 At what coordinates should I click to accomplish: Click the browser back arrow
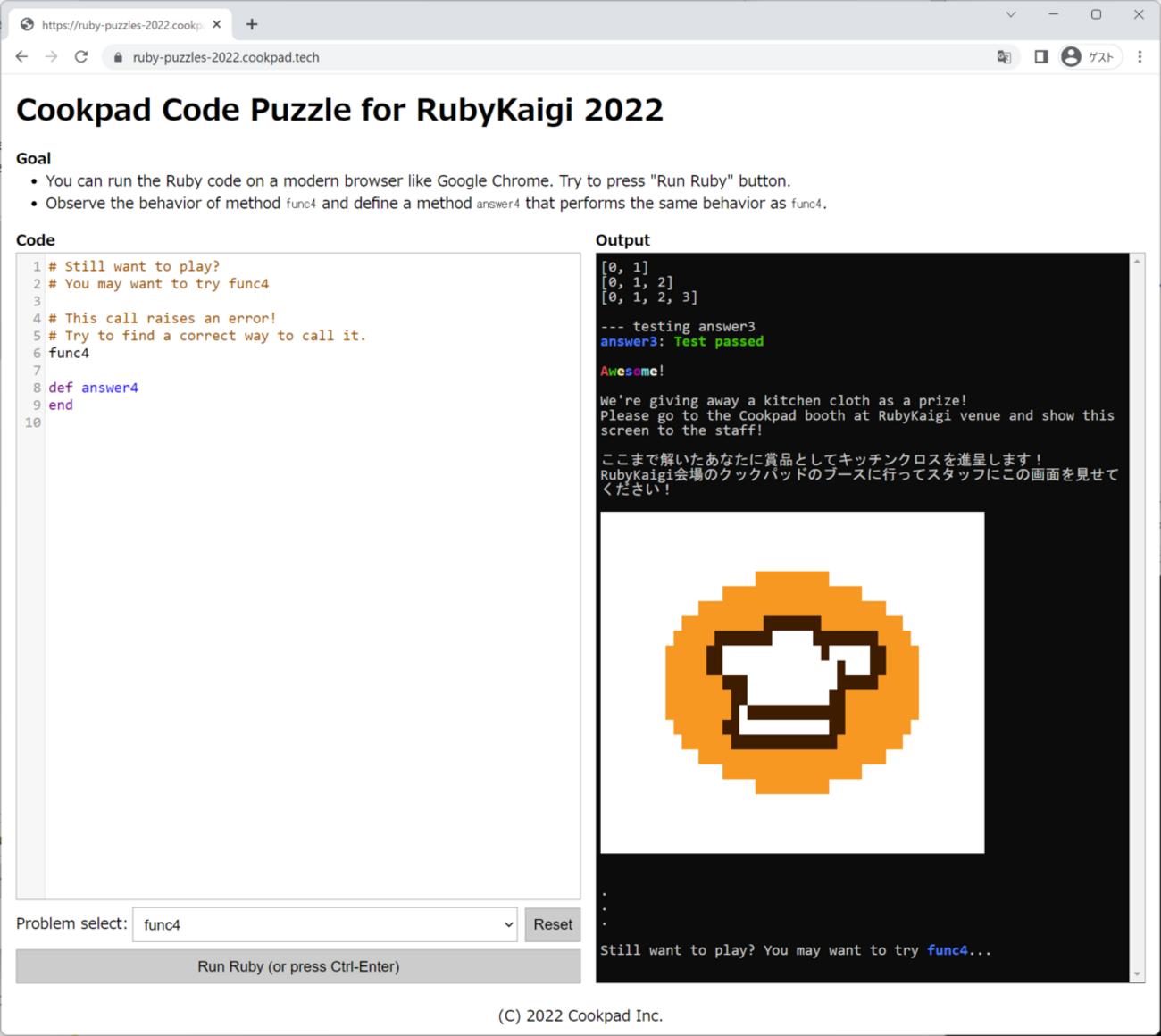(x=22, y=56)
